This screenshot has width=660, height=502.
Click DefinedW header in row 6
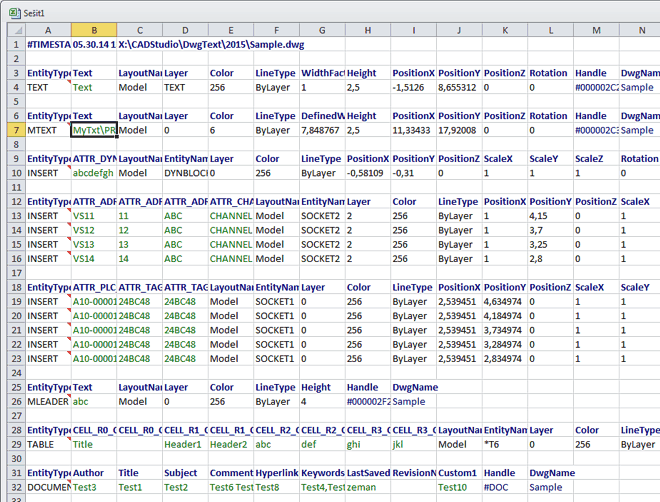(322, 116)
